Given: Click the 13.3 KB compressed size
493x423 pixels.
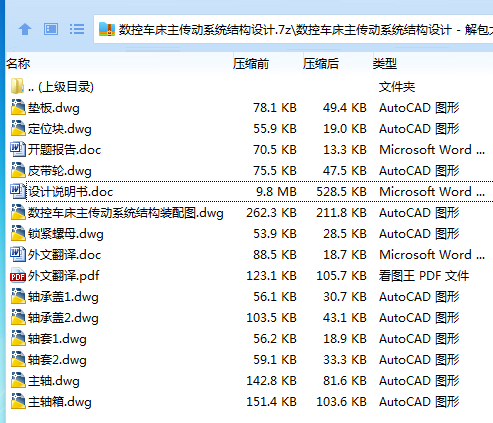Looking at the screenshot, I should coord(345,150).
